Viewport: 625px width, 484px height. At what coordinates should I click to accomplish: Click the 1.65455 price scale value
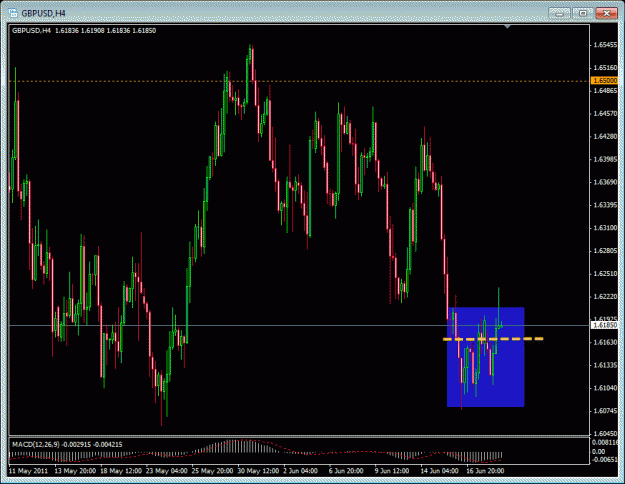coord(605,45)
